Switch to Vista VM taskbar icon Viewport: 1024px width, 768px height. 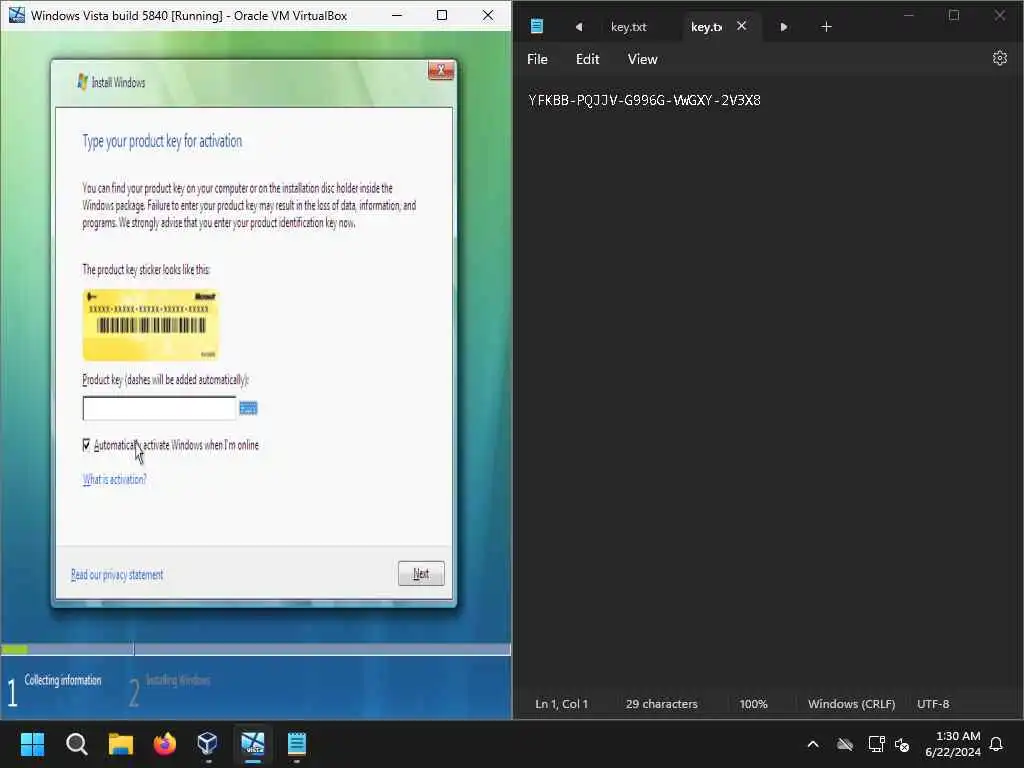tap(253, 744)
